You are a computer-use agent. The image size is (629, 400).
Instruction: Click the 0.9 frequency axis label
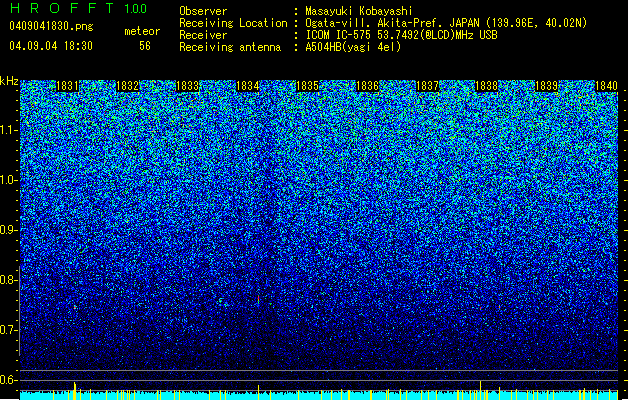(x=9, y=230)
